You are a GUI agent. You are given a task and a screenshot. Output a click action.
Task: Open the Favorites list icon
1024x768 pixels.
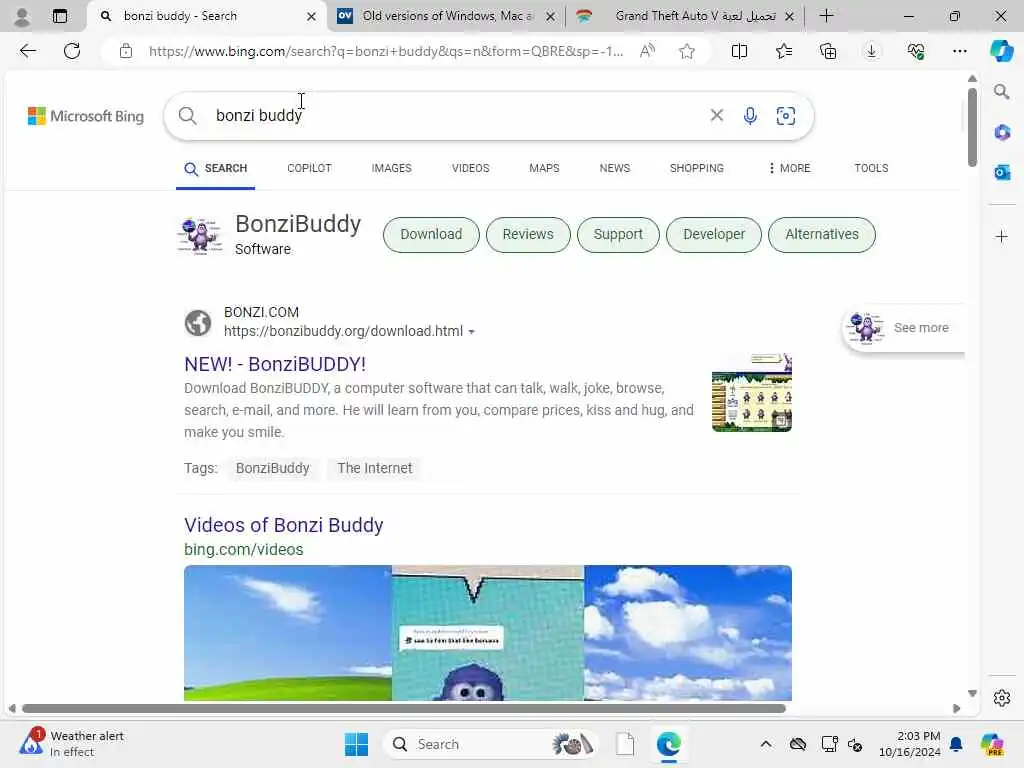784,51
